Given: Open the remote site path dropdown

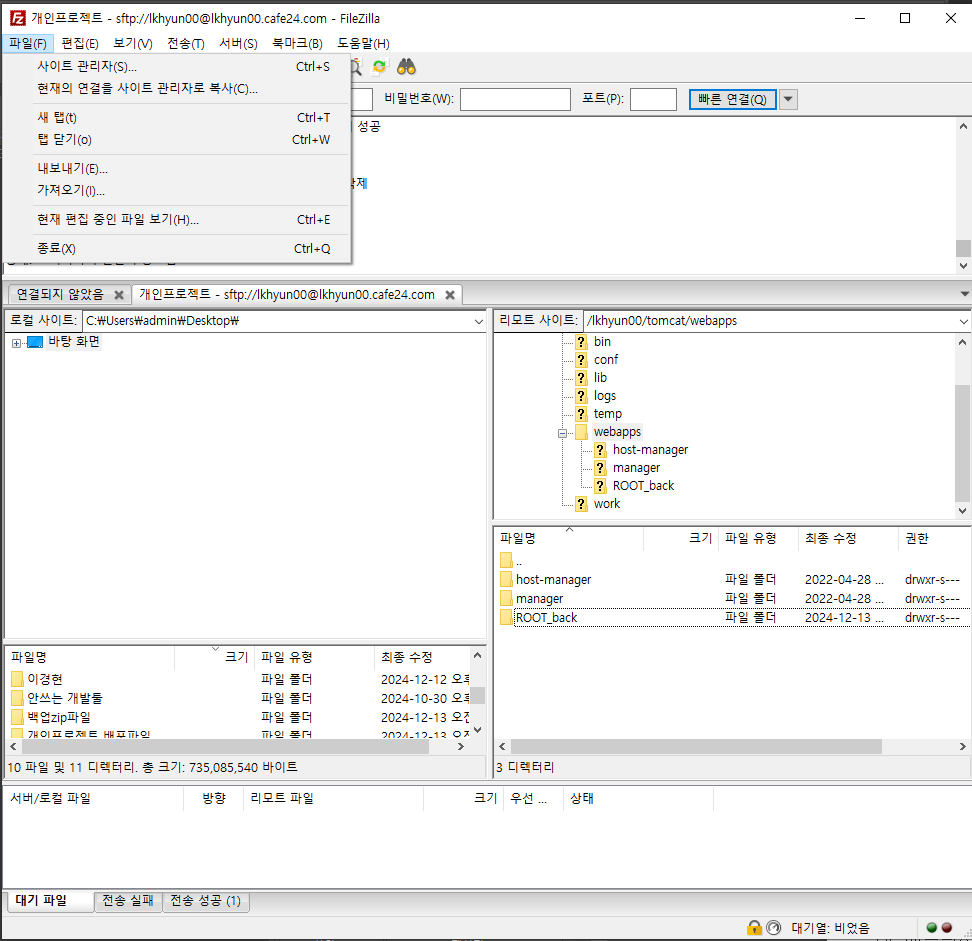Looking at the screenshot, I should (x=963, y=321).
